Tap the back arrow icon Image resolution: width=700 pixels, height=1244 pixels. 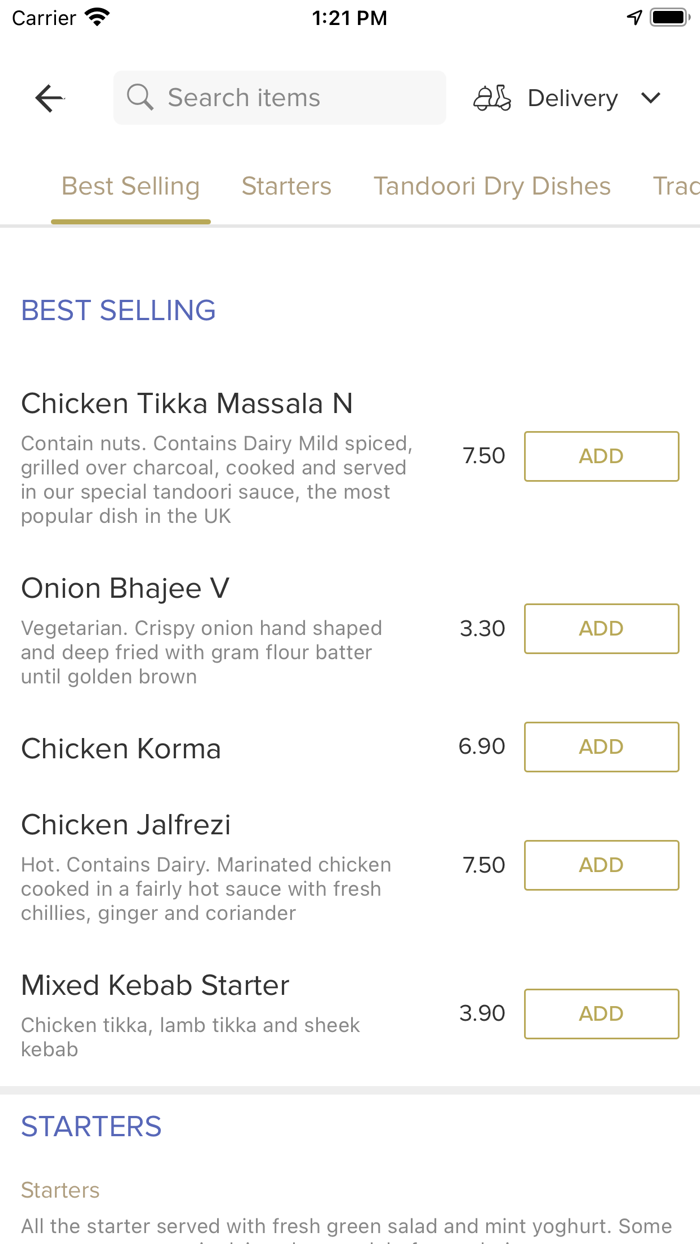coord(49,98)
